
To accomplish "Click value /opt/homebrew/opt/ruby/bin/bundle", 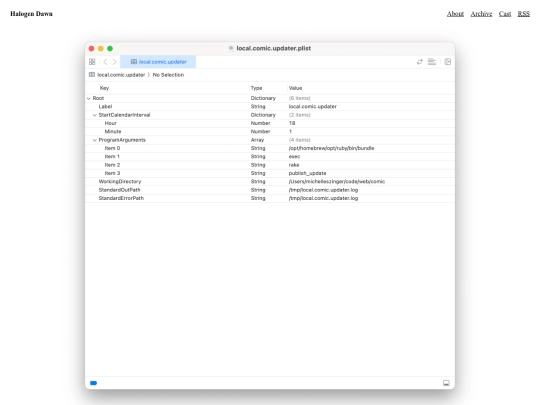I will pos(331,148).
